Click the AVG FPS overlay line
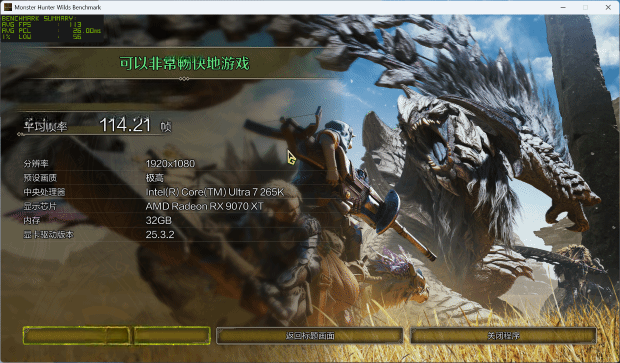Screen dimensions: 620x363 [42, 25]
